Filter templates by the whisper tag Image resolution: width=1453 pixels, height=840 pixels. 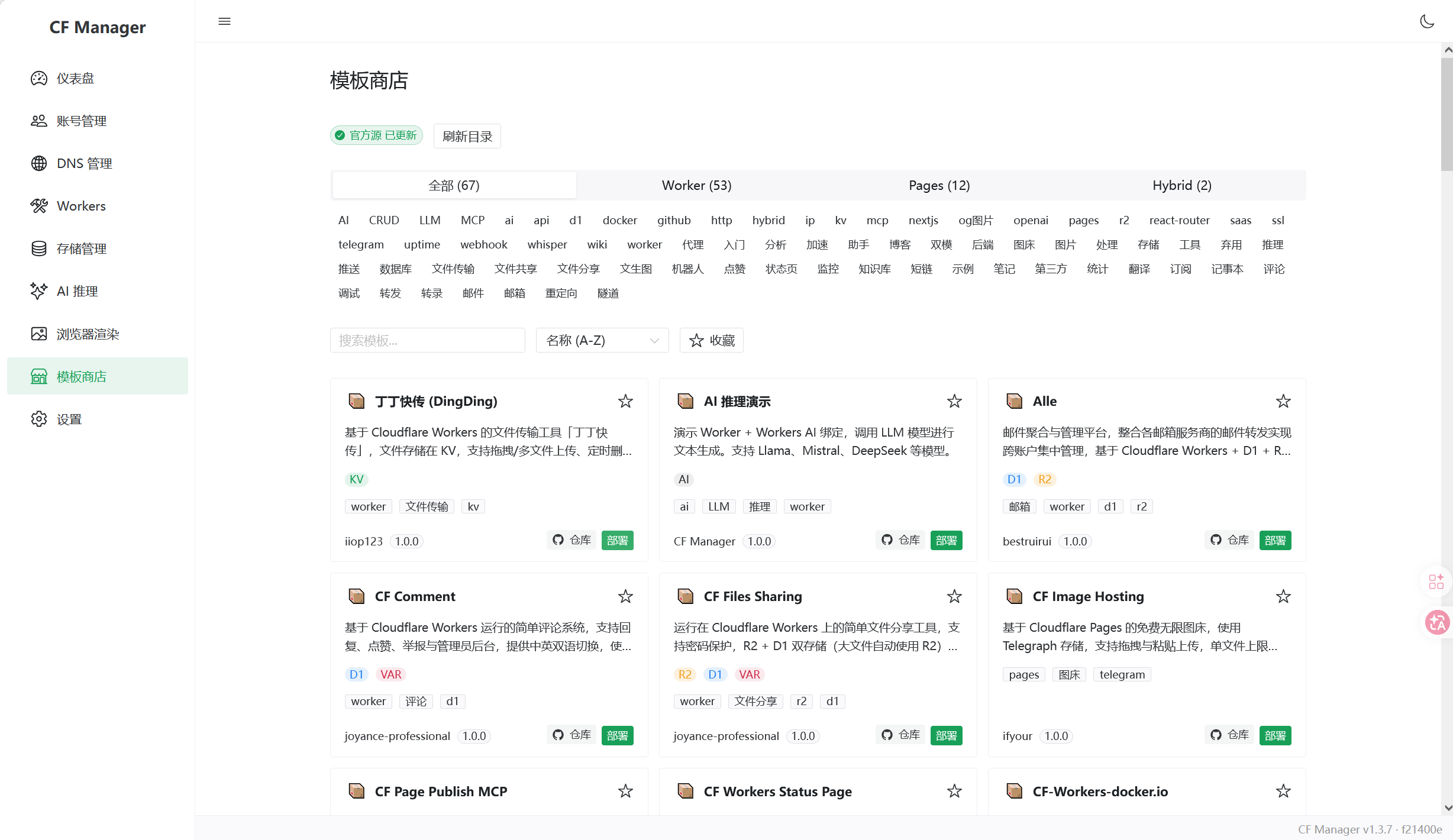point(547,244)
